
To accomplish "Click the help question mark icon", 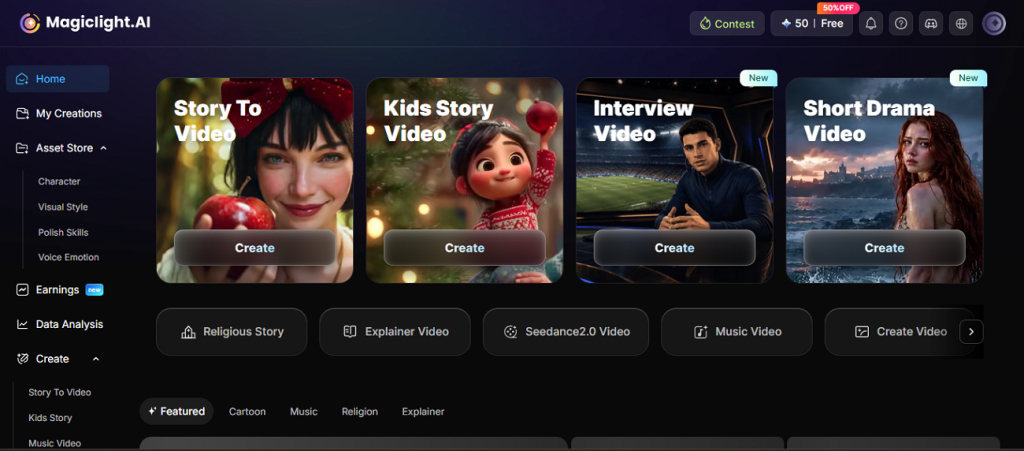I will point(901,23).
